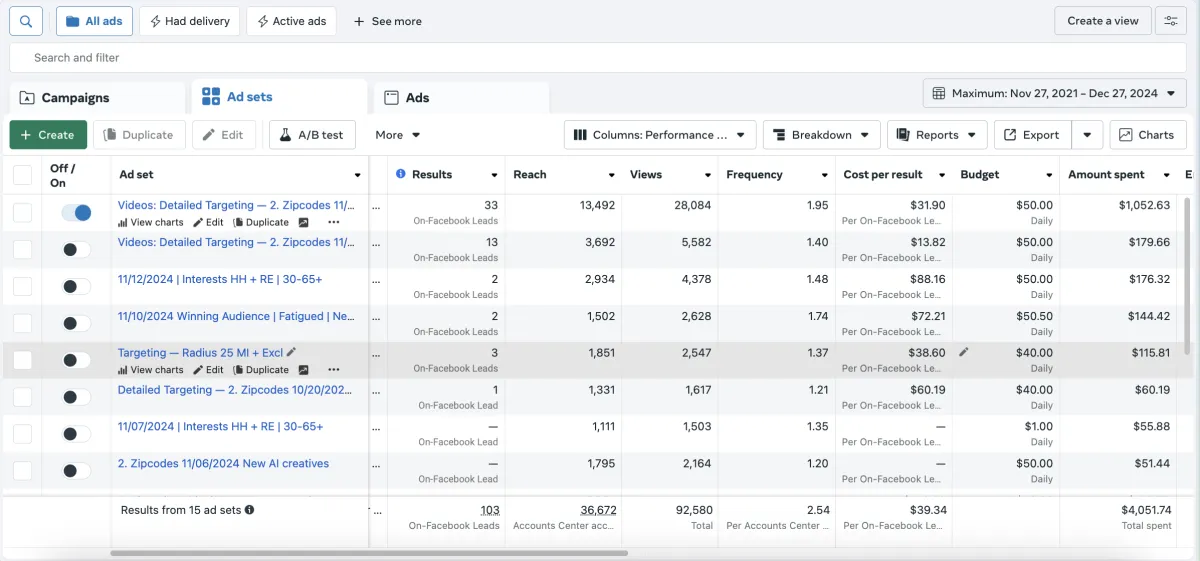Toggle on the 11/12/2024 Interests HH + RE ad set
Image resolution: width=1200 pixels, height=561 pixels.
pos(76,286)
